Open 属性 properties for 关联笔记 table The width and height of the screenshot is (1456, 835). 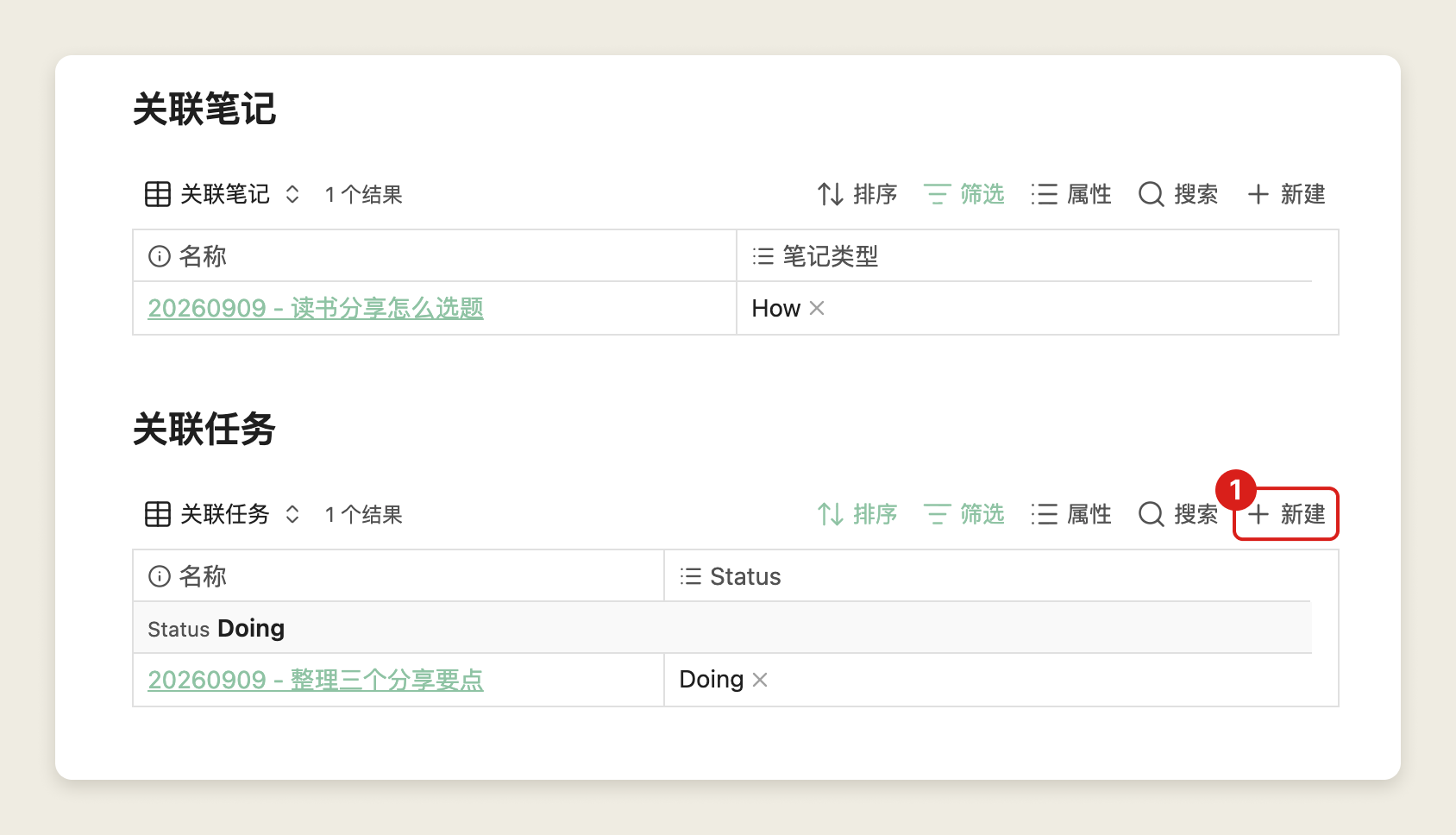[x=1070, y=194]
